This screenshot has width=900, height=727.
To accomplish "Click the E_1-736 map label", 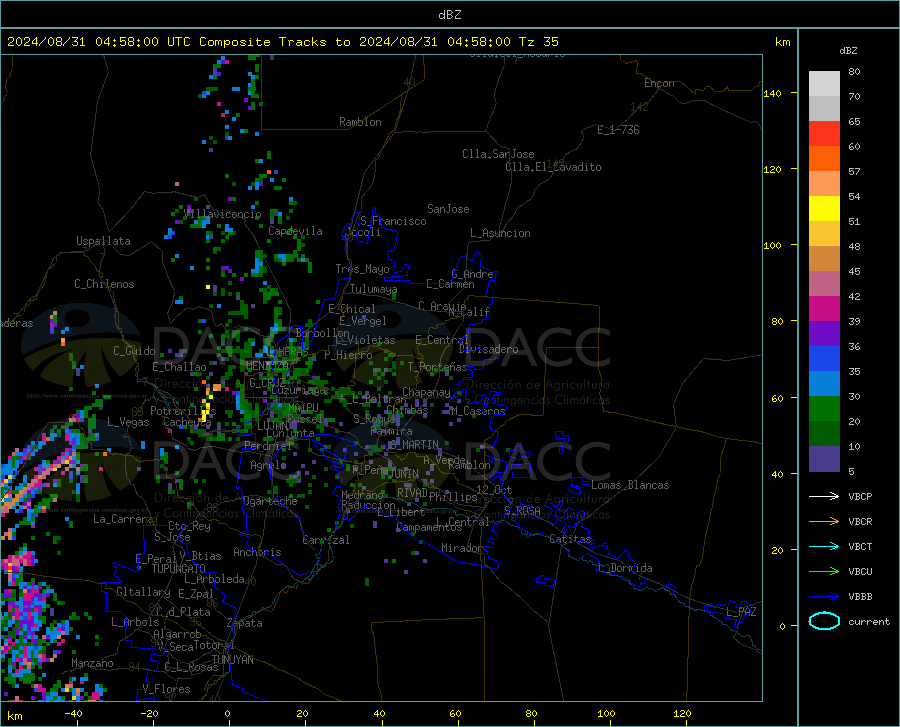I will pos(618,130).
